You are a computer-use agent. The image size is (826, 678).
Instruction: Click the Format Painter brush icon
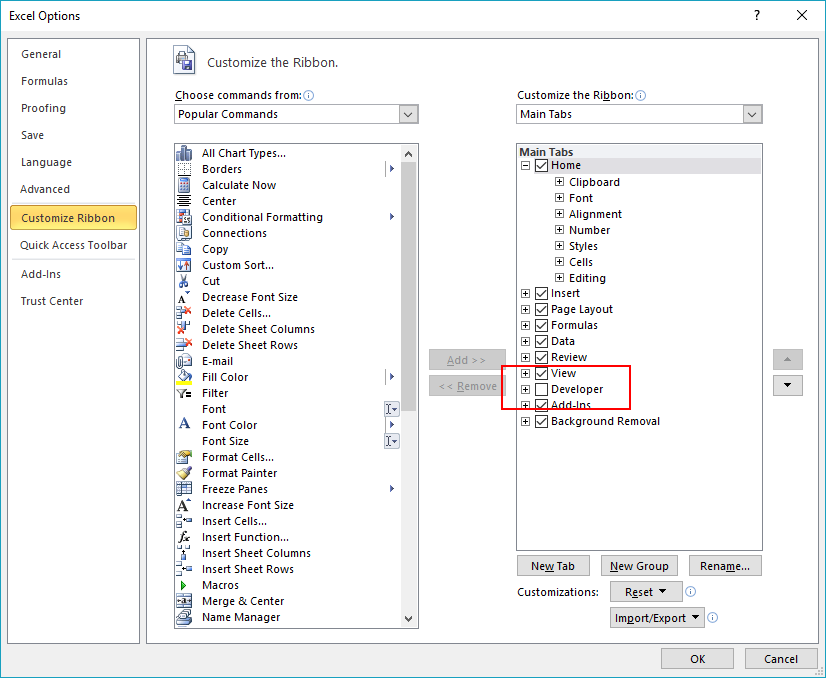click(184, 473)
